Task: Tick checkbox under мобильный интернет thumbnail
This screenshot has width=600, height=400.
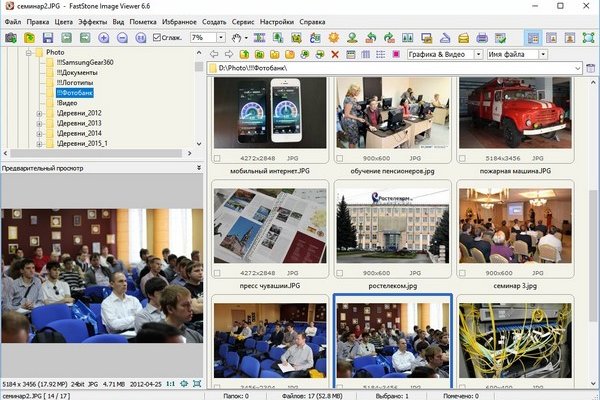Action: click(218, 158)
